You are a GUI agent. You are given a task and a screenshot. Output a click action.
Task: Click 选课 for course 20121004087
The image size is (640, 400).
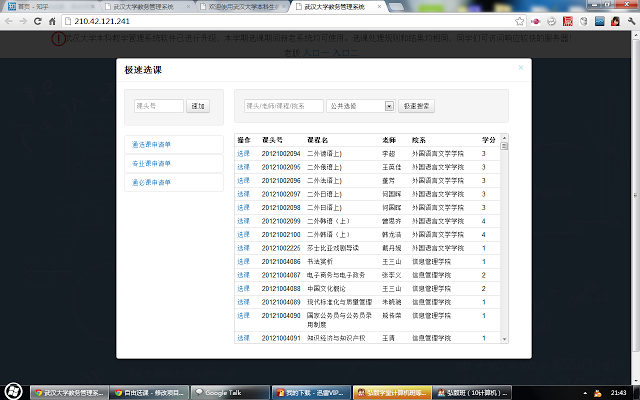tap(243, 275)
